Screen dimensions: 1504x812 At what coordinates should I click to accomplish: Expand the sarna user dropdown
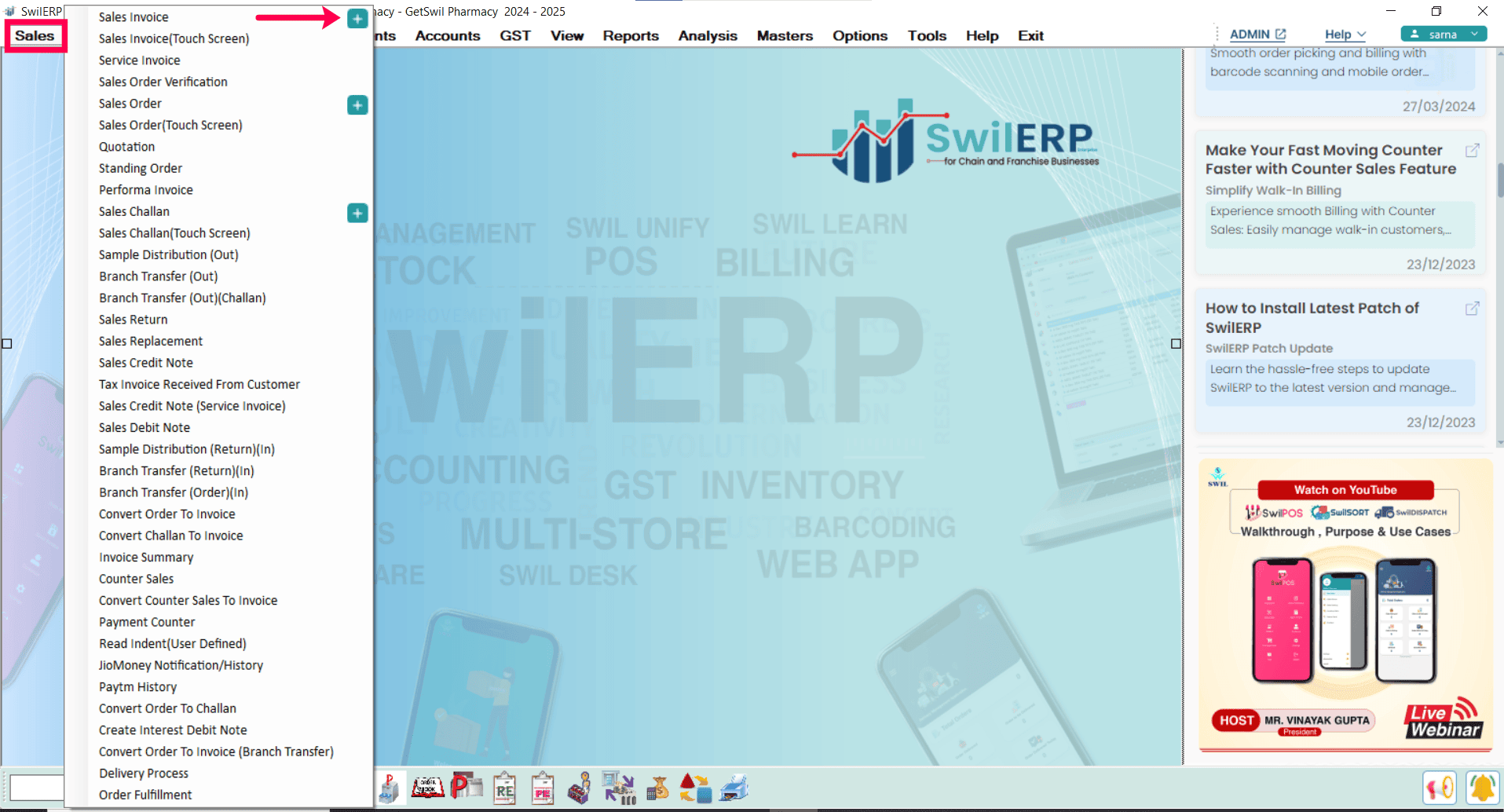(1474, 34)
